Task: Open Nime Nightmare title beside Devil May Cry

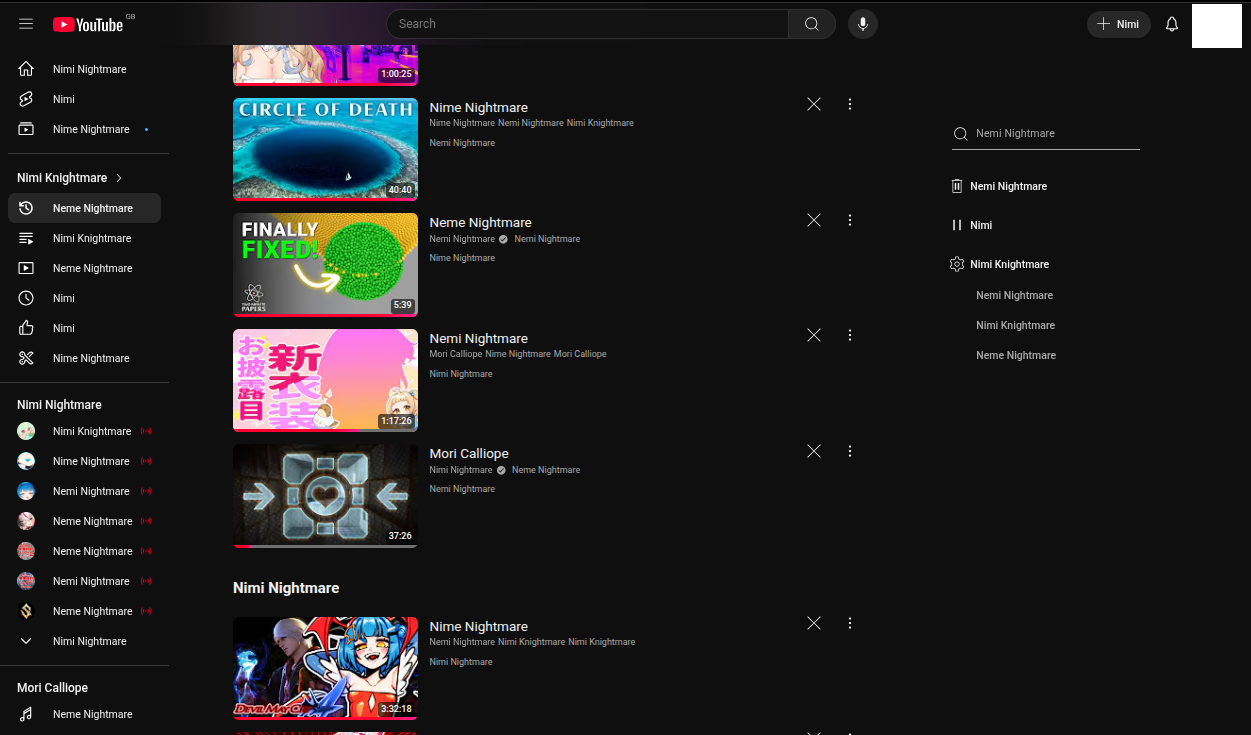Action: point(479,626)
